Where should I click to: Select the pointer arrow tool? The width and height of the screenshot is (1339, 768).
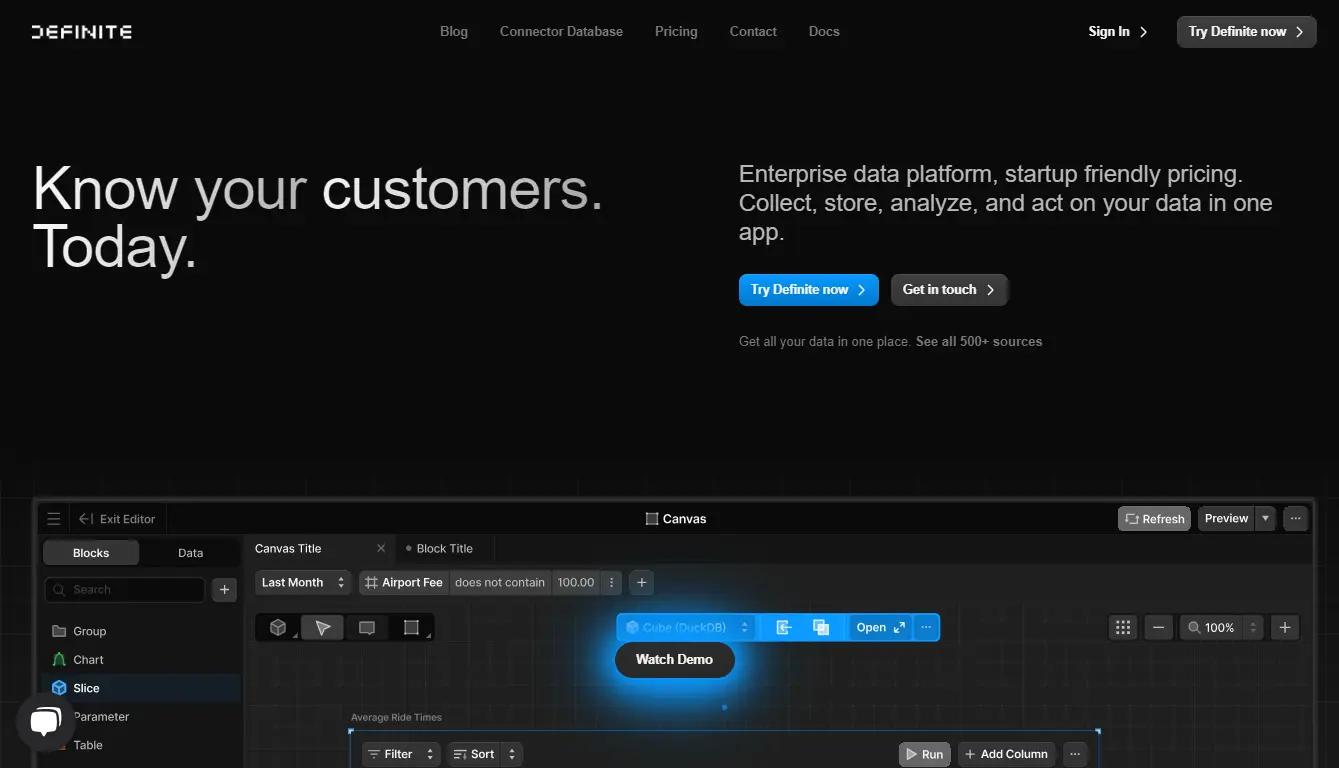click(x=322, y=627)
